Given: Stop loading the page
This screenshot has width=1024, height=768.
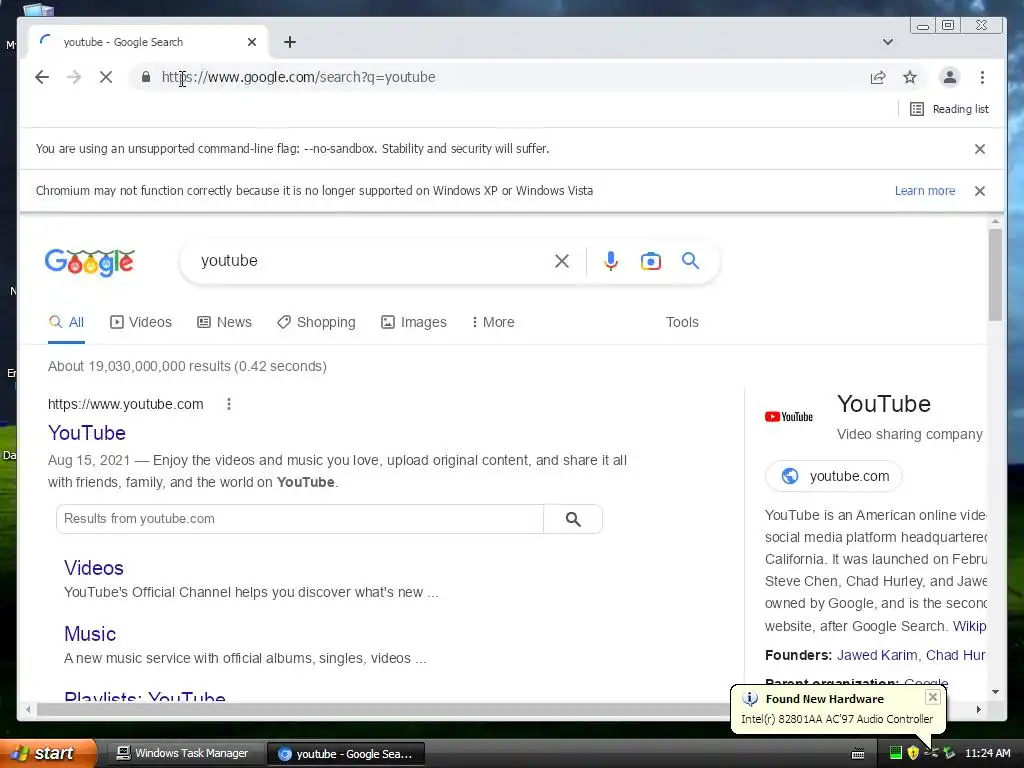Looking at the screenshot, I should click(x=106, y=77).
